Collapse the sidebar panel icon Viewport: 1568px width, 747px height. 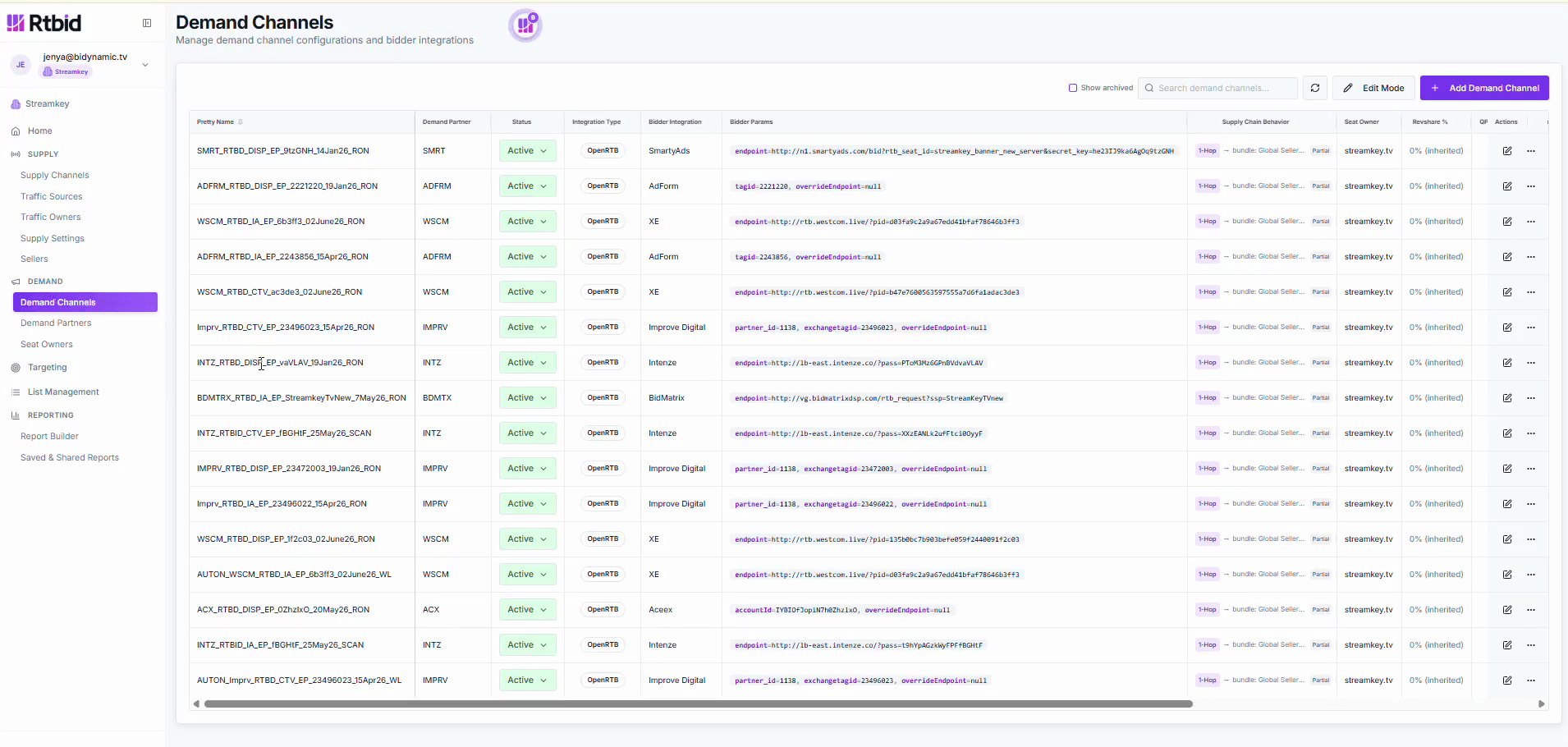pos(147,23)
